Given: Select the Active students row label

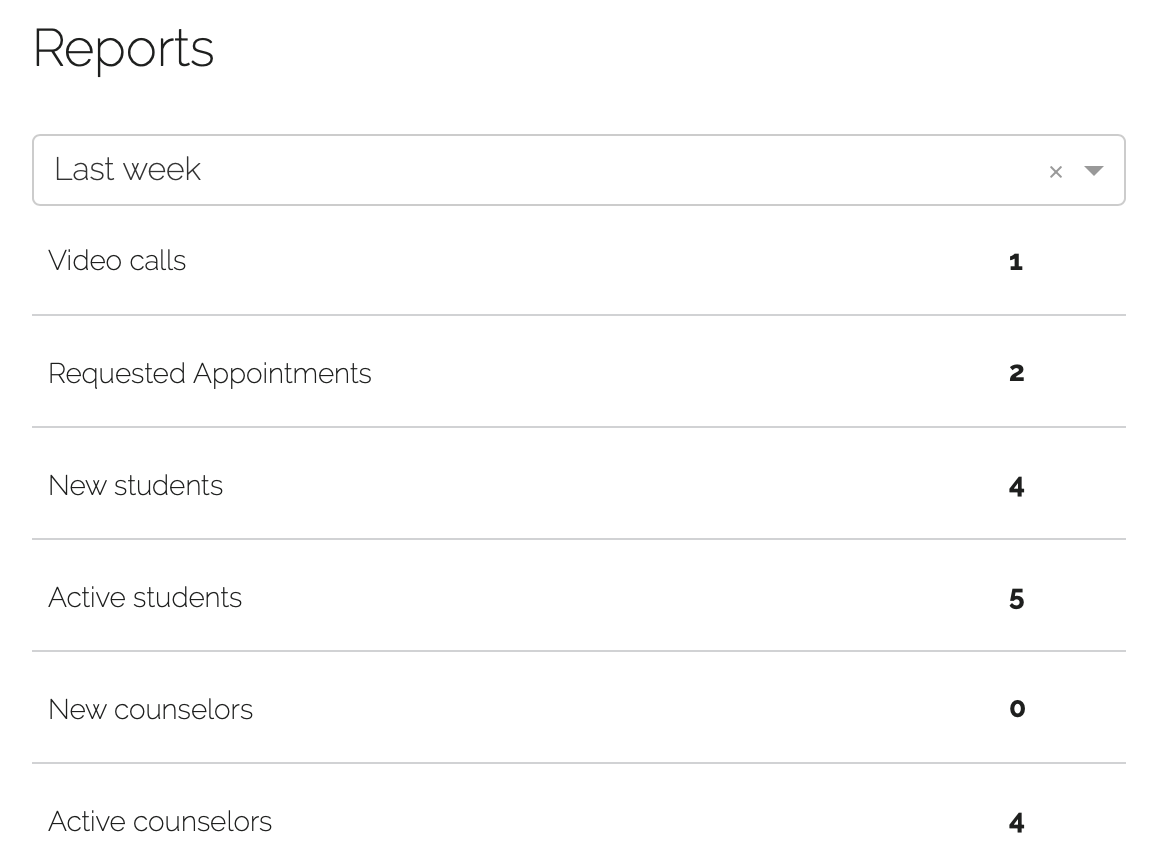Looking at the screenshot, I should pyautogui.click(x=145, y=598).
